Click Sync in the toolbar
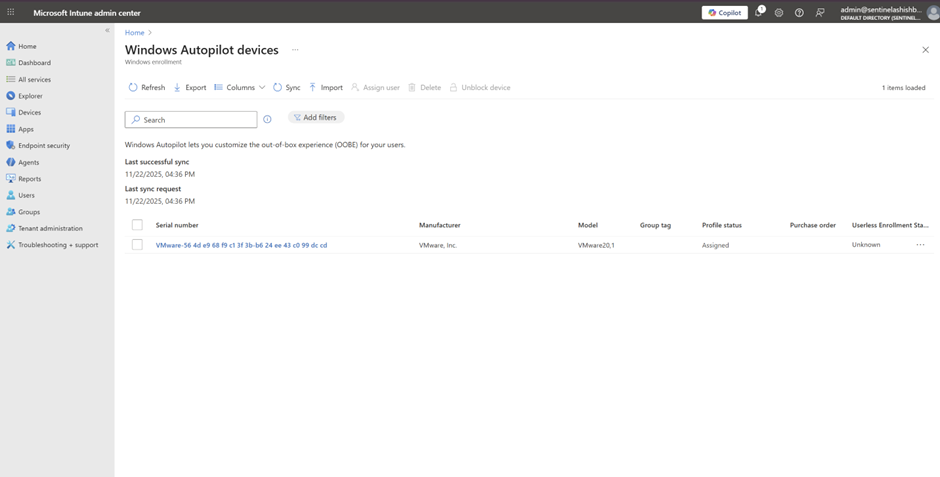Image resolution: width=940 pixels, height=477 pixels. (286, 88)
